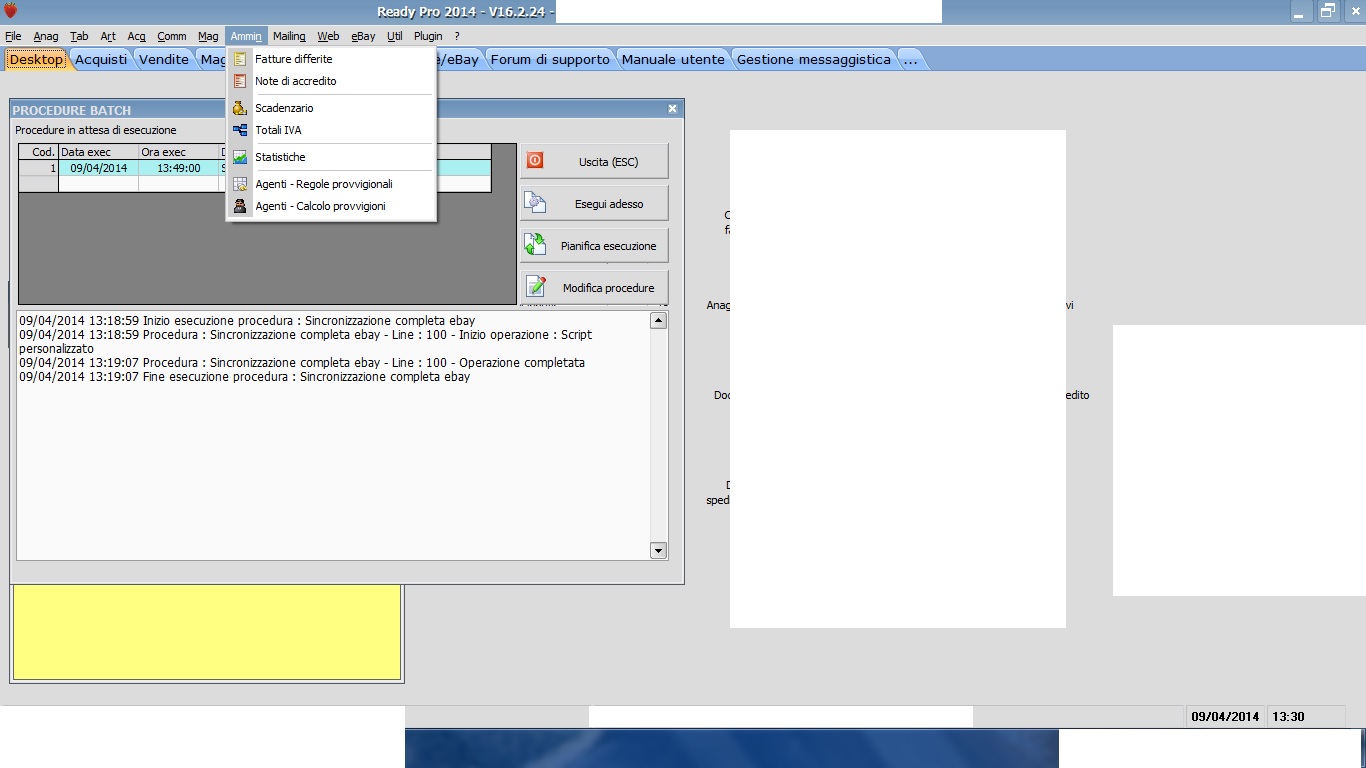Image resolution: width=1366 pixels, height=768 pixels.
Task: Open the File menu
Action: (13, 36)
